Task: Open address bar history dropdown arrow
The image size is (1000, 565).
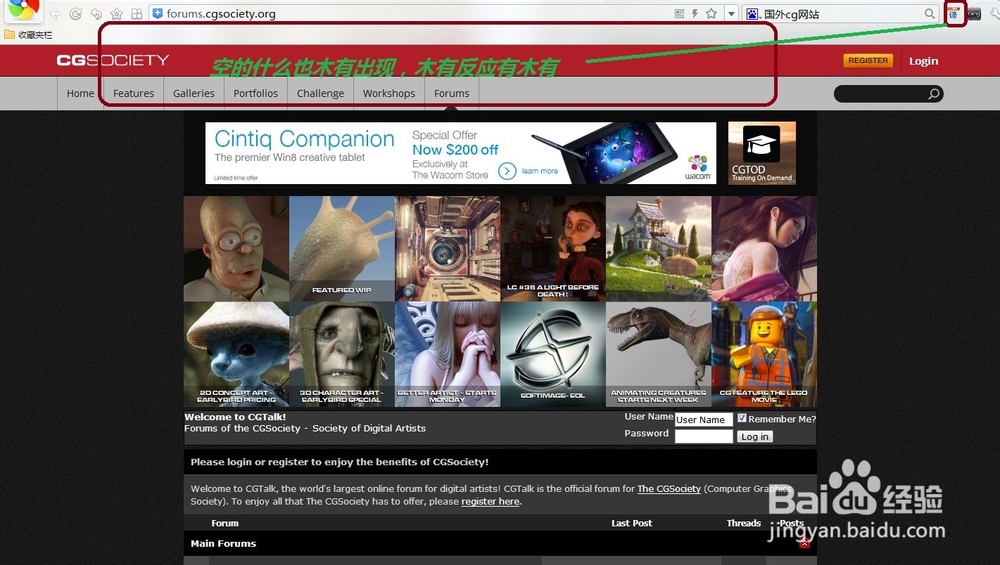Action: click(x=731, y=13)
